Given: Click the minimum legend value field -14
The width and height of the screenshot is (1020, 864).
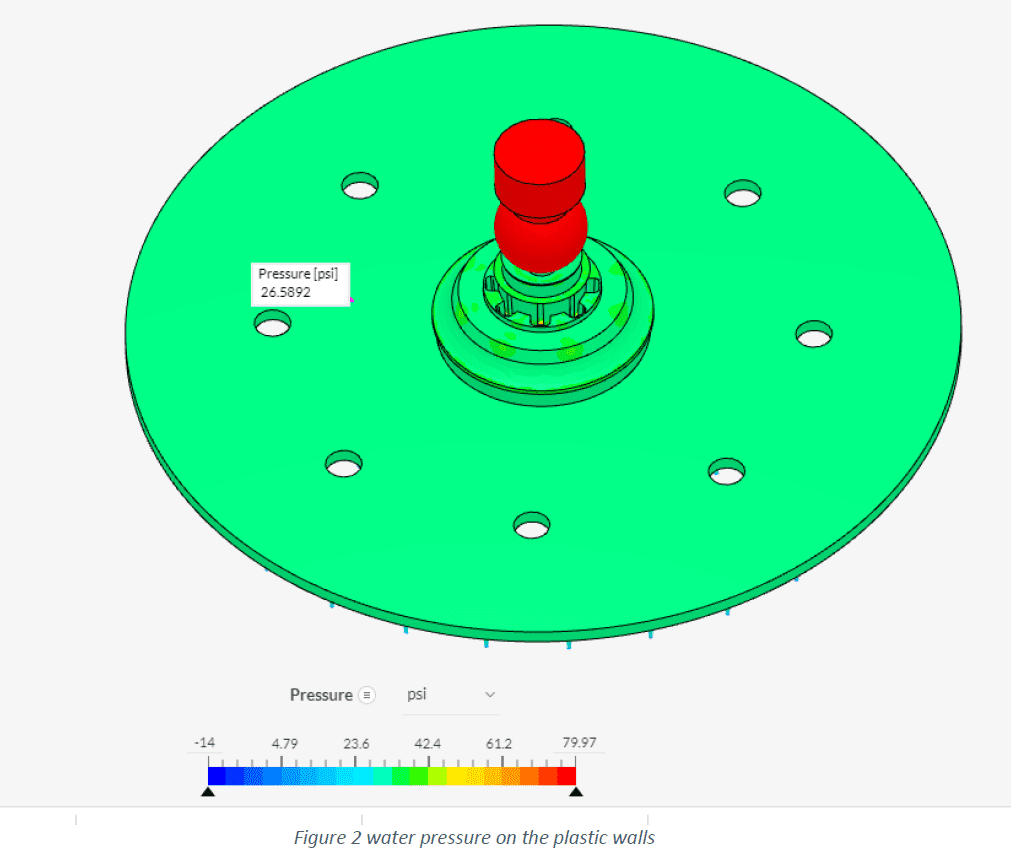Looking at the screenshot, I should coord(205,743).
